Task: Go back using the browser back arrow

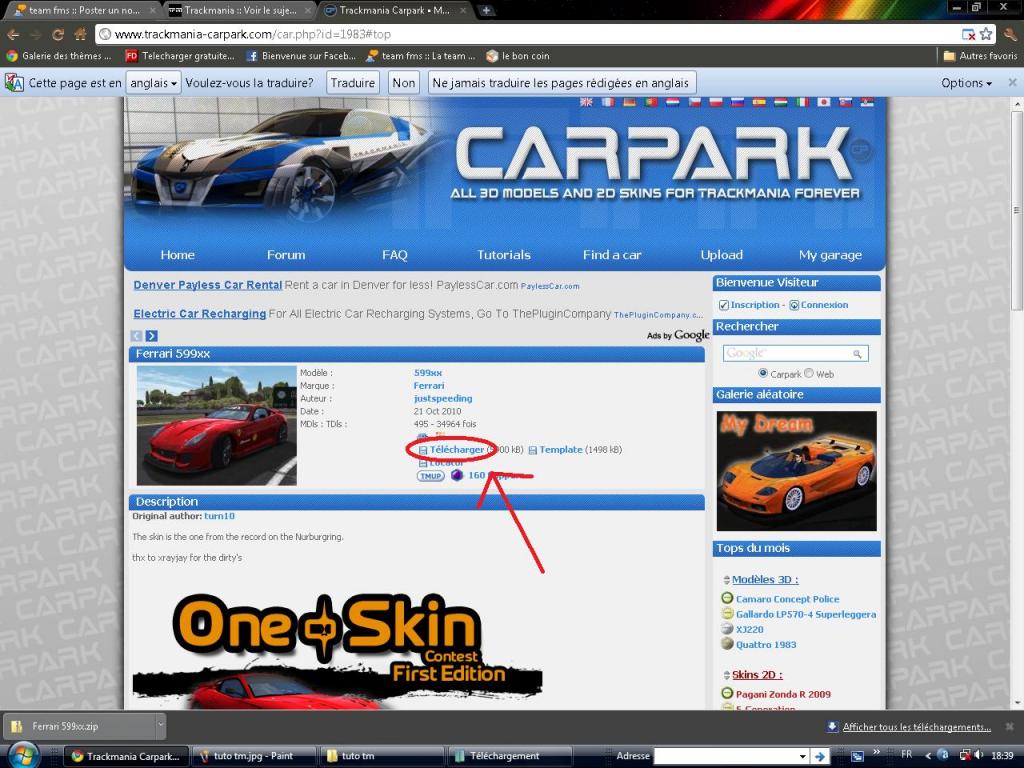Action: [x=13, y=35]
